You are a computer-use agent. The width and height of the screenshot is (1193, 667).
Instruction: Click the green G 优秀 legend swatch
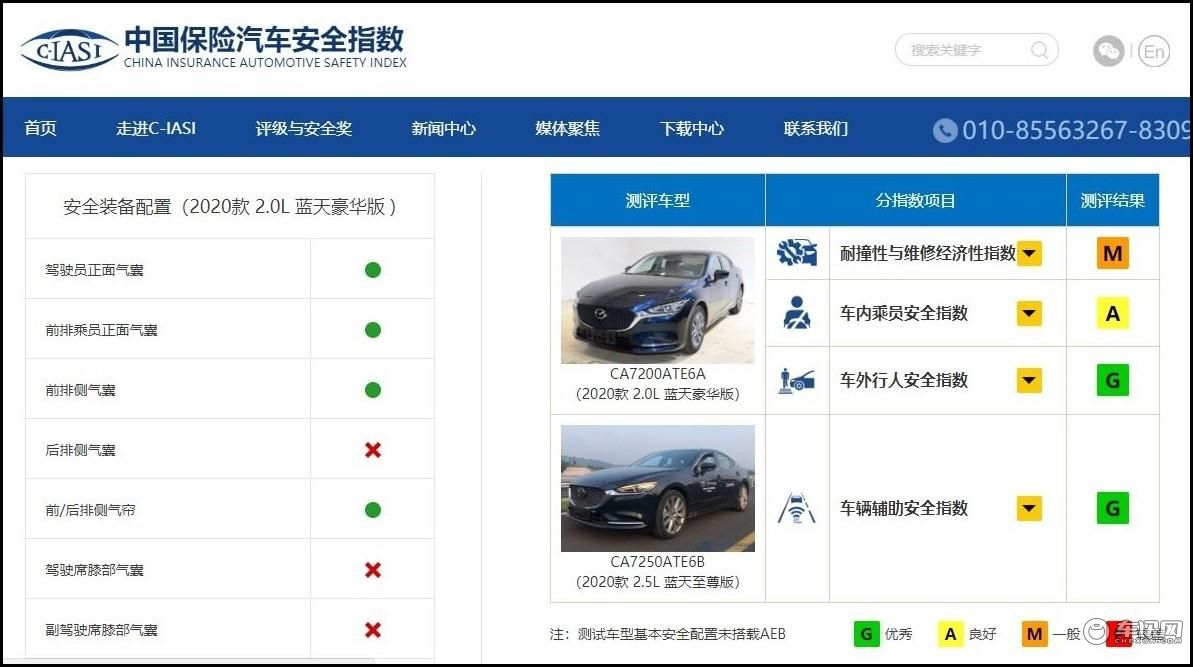click(866, 634)
